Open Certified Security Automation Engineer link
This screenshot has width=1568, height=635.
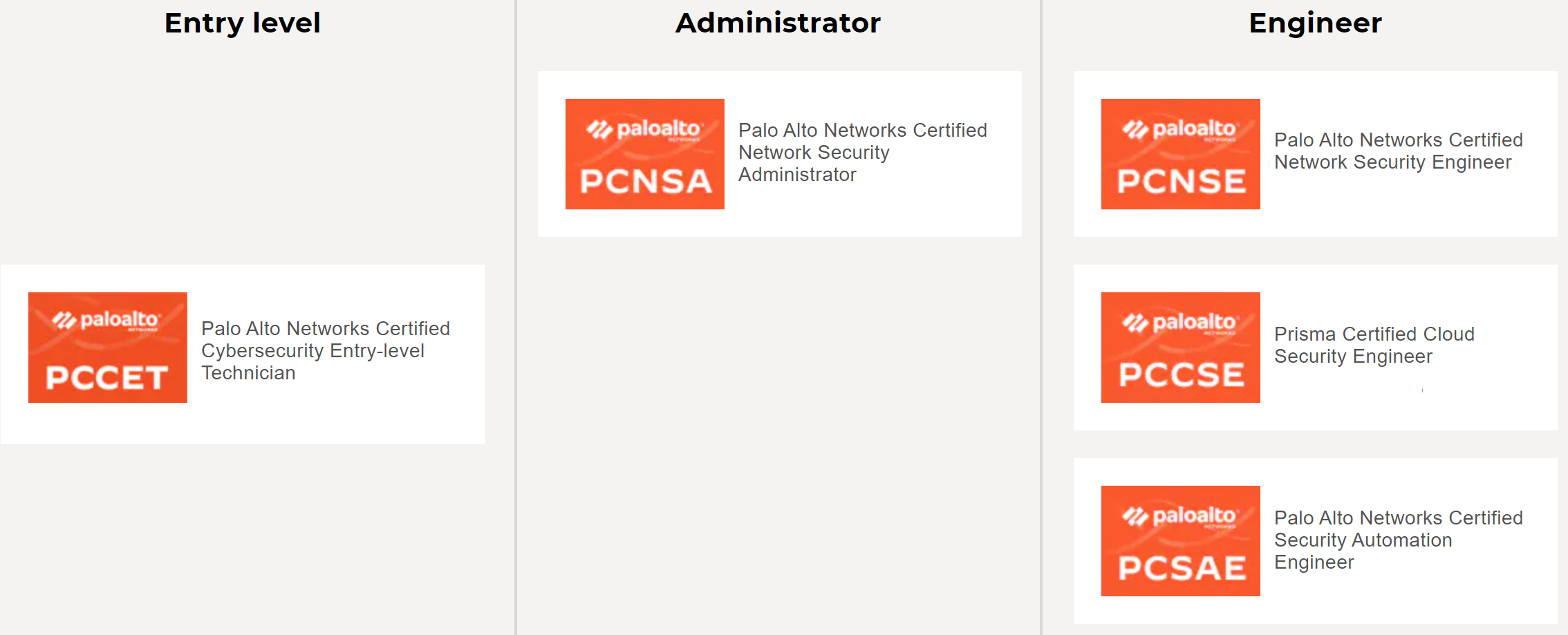1398,540
